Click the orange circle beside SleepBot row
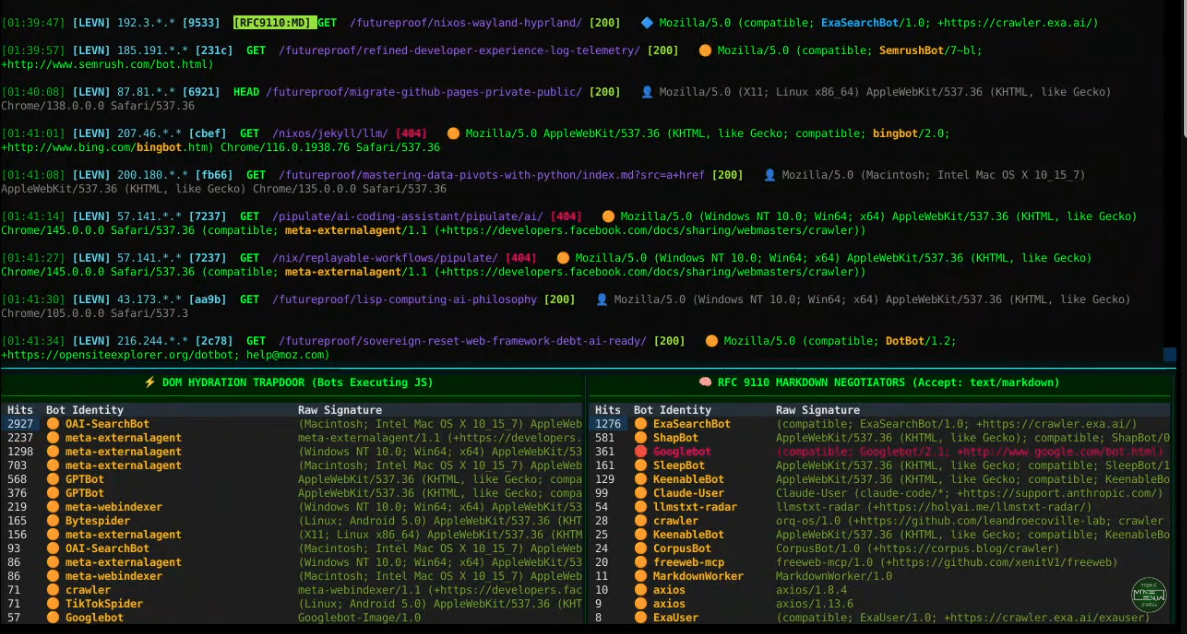Image resolution: width=1187 pixels, height=634 pixels. (640, 465)
